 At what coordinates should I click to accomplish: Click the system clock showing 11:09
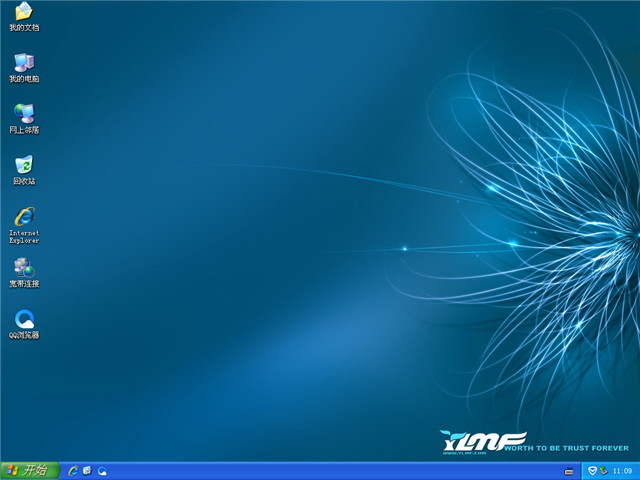coord(622,470)
